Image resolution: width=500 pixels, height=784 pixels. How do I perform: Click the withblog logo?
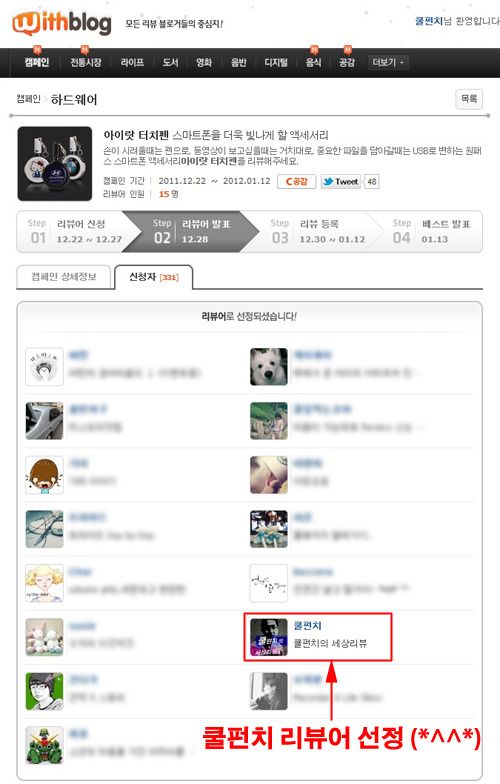click(62, 23)
